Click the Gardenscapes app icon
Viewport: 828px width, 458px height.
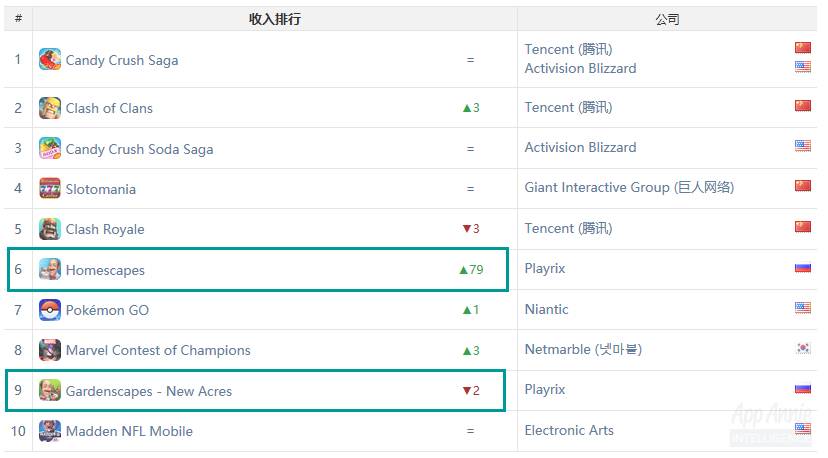[50, 390]
